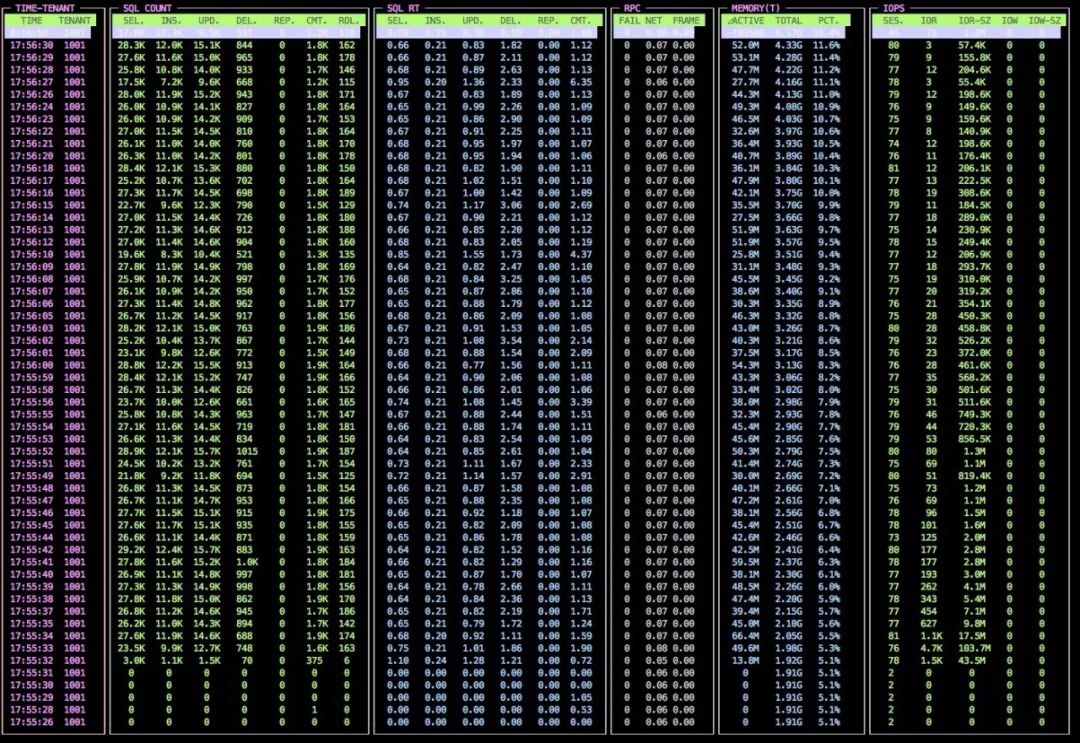
Task: Click the 52.0M active memory value
Action: coord(745,45)
